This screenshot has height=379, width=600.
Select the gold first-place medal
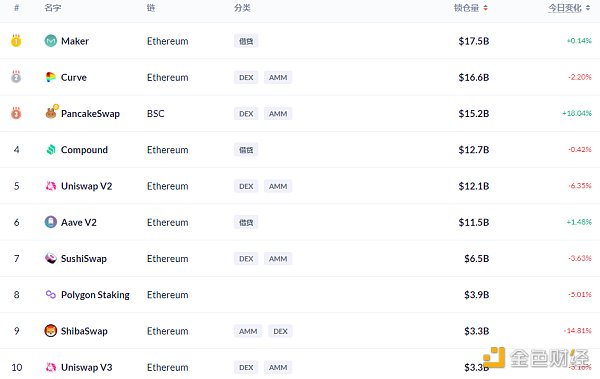pos(16,40)
